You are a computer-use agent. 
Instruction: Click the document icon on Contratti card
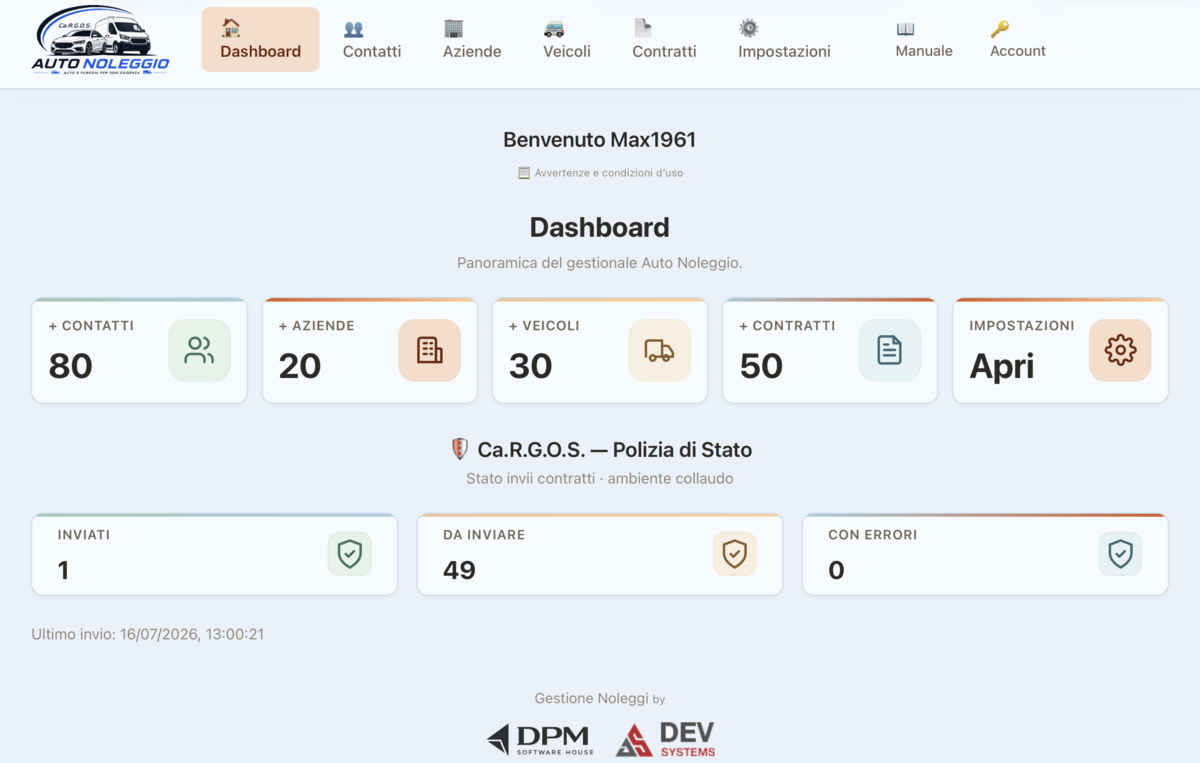click(889, 350)
